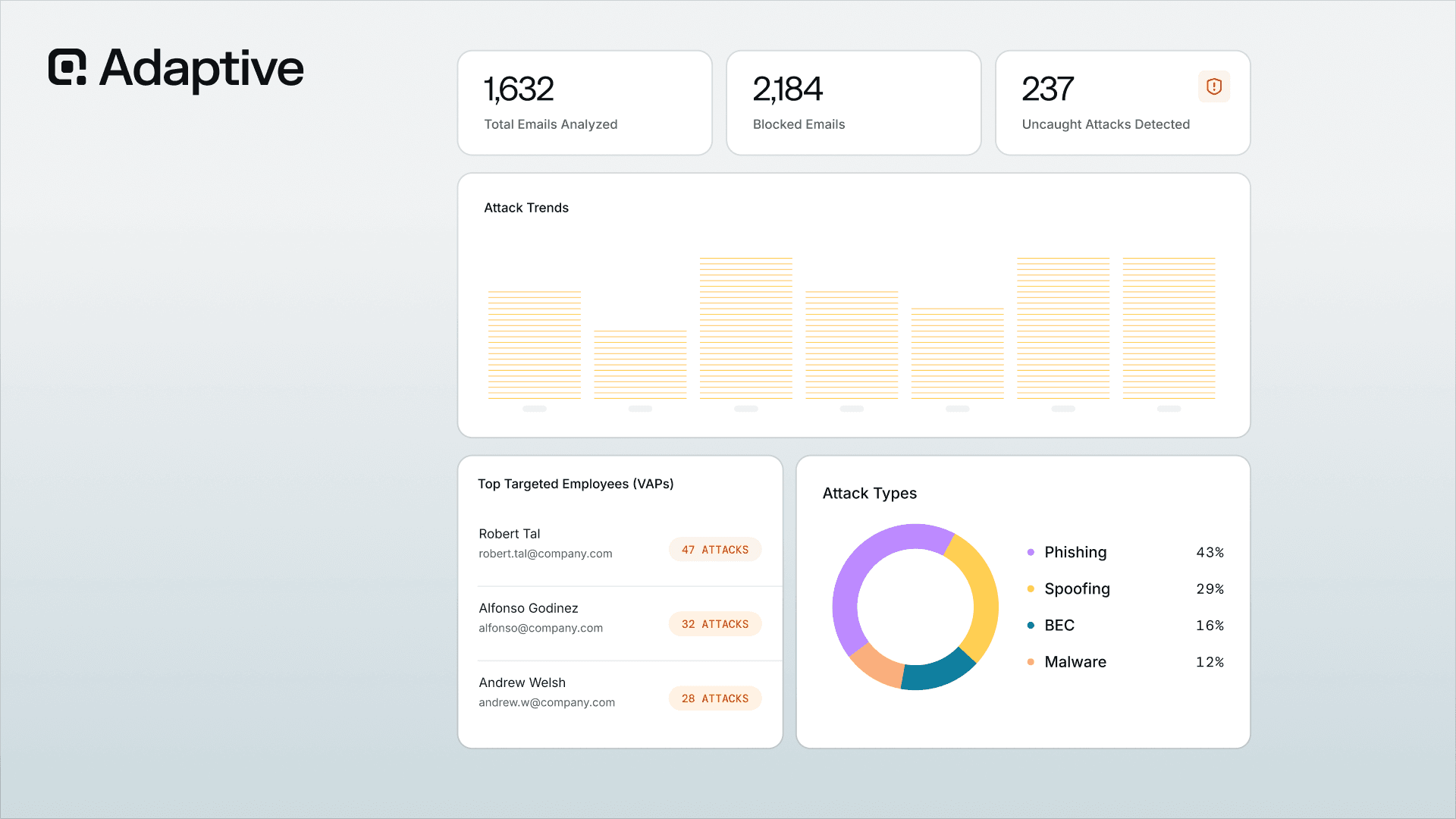
Task: Click the 32 ATTACKS badge
Action: (715, 624)
